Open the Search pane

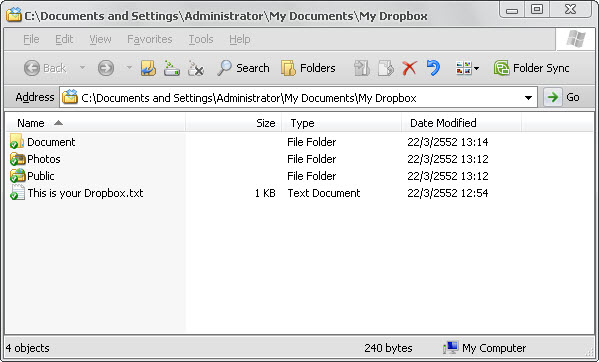tap(243, 68)
